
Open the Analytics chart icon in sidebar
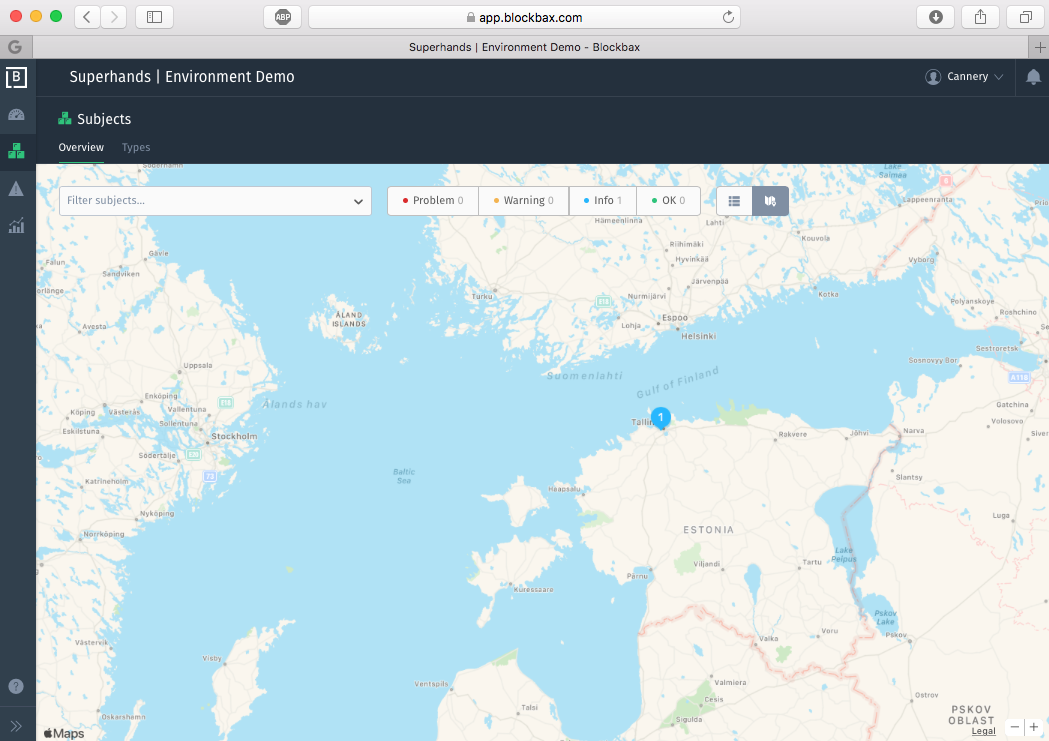16,225
